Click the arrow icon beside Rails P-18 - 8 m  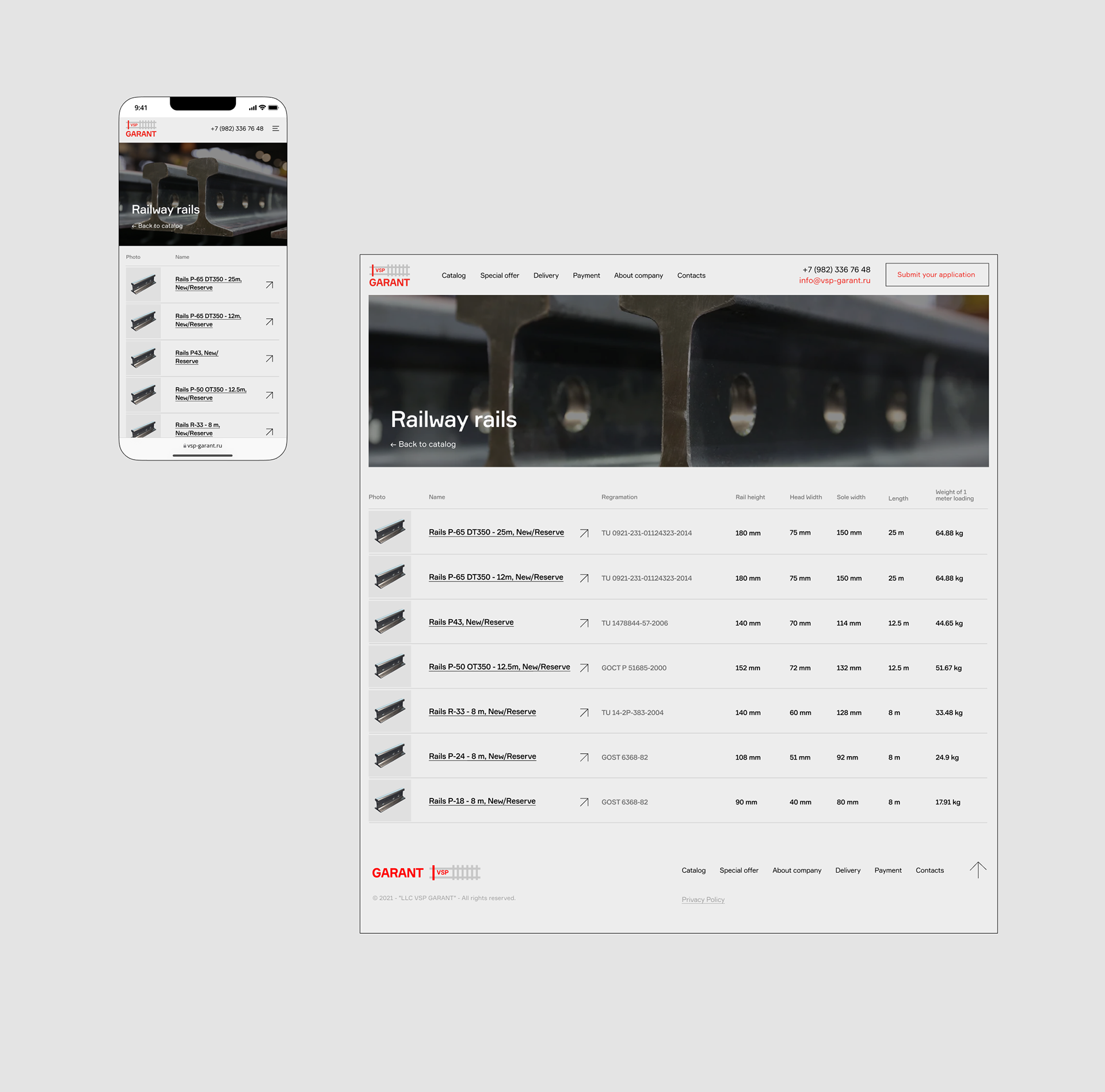pyautogui.click(x=584, y=802)
